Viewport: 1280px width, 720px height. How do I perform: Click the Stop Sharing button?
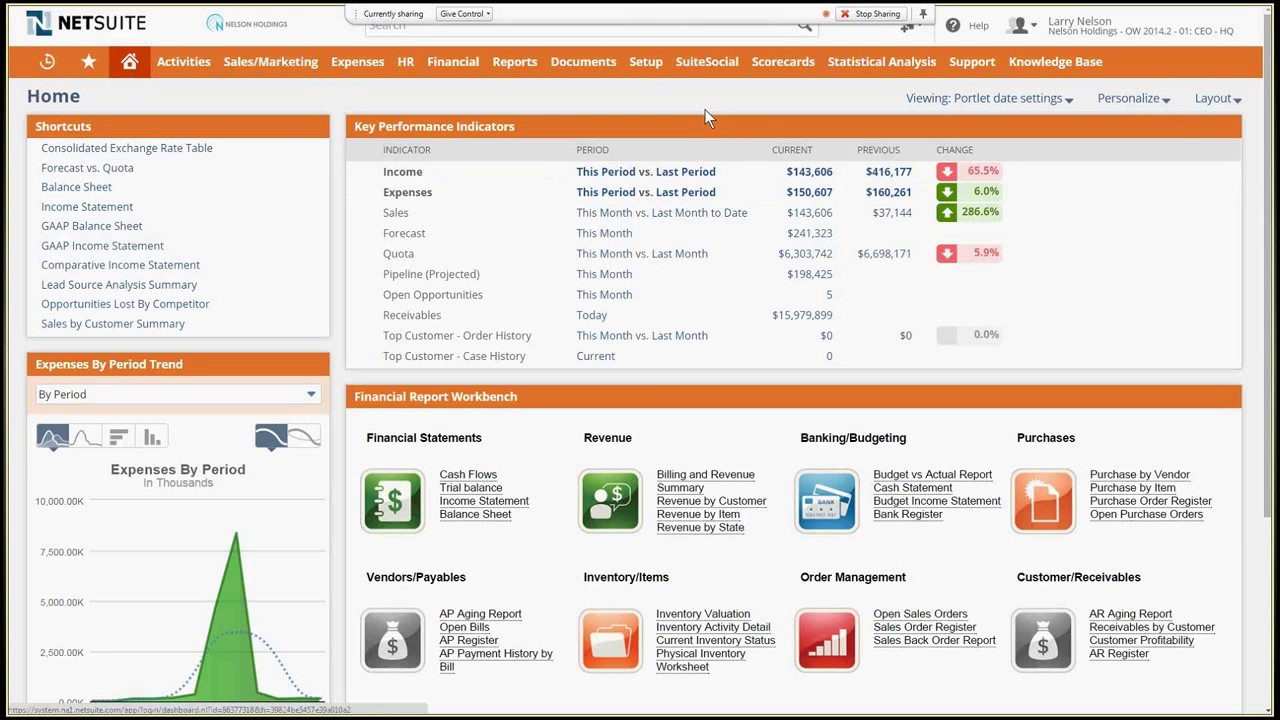pyautogui.click(x=870, y=14)
